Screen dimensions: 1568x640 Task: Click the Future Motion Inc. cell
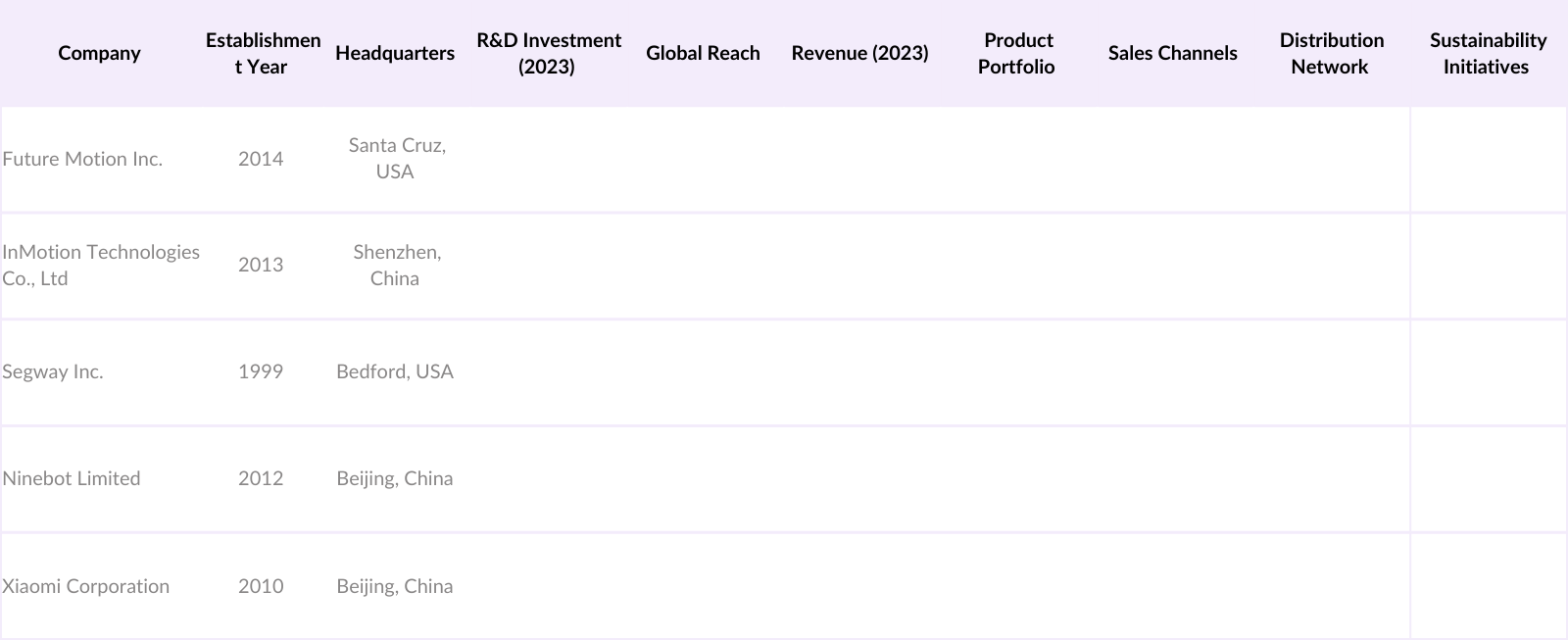pyautogui.click(x=82, y=159)
